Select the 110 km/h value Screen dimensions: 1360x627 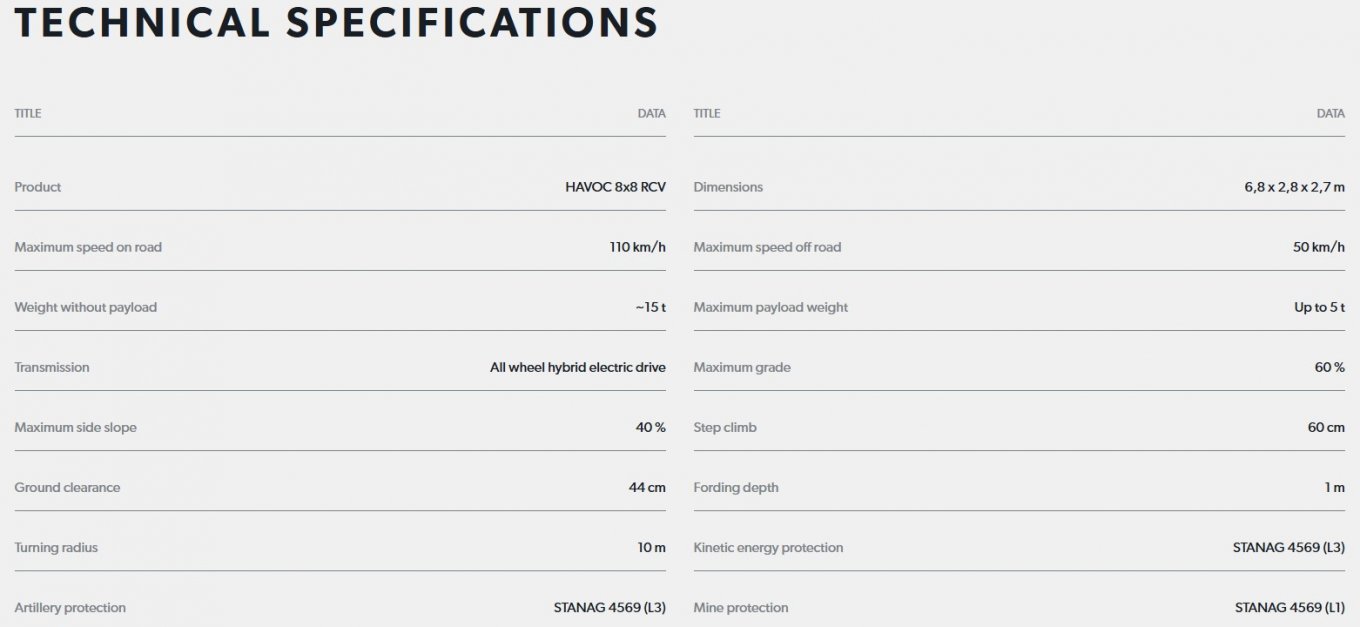tap(637, 247)
